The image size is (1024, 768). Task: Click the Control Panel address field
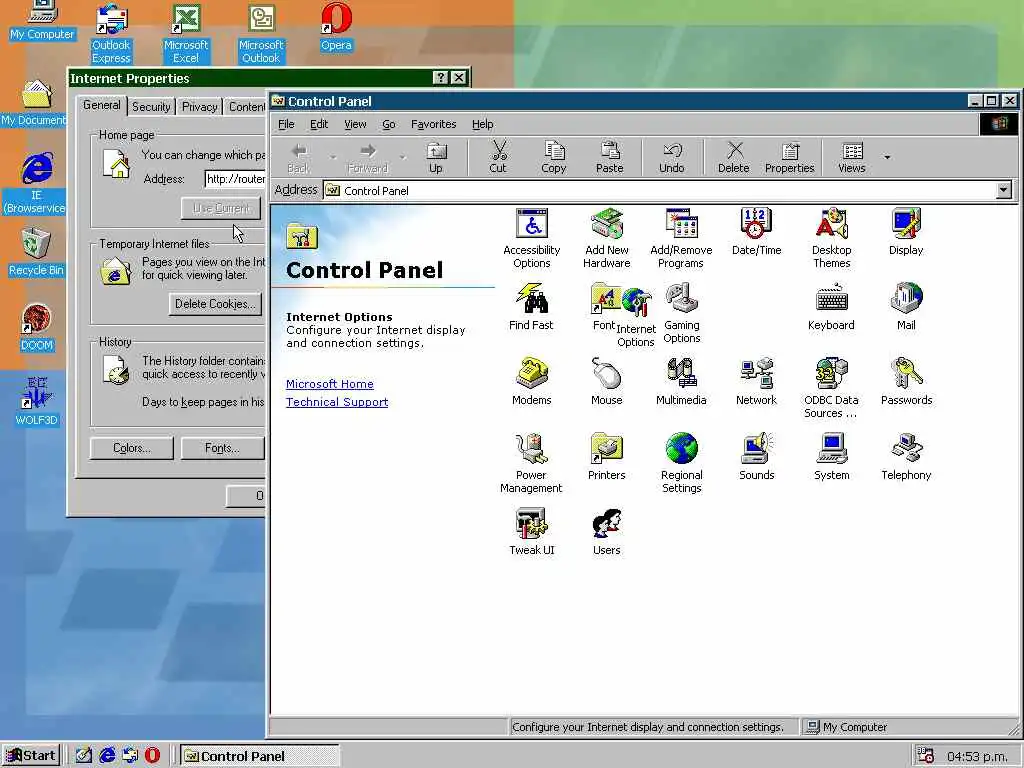point(667,191)
